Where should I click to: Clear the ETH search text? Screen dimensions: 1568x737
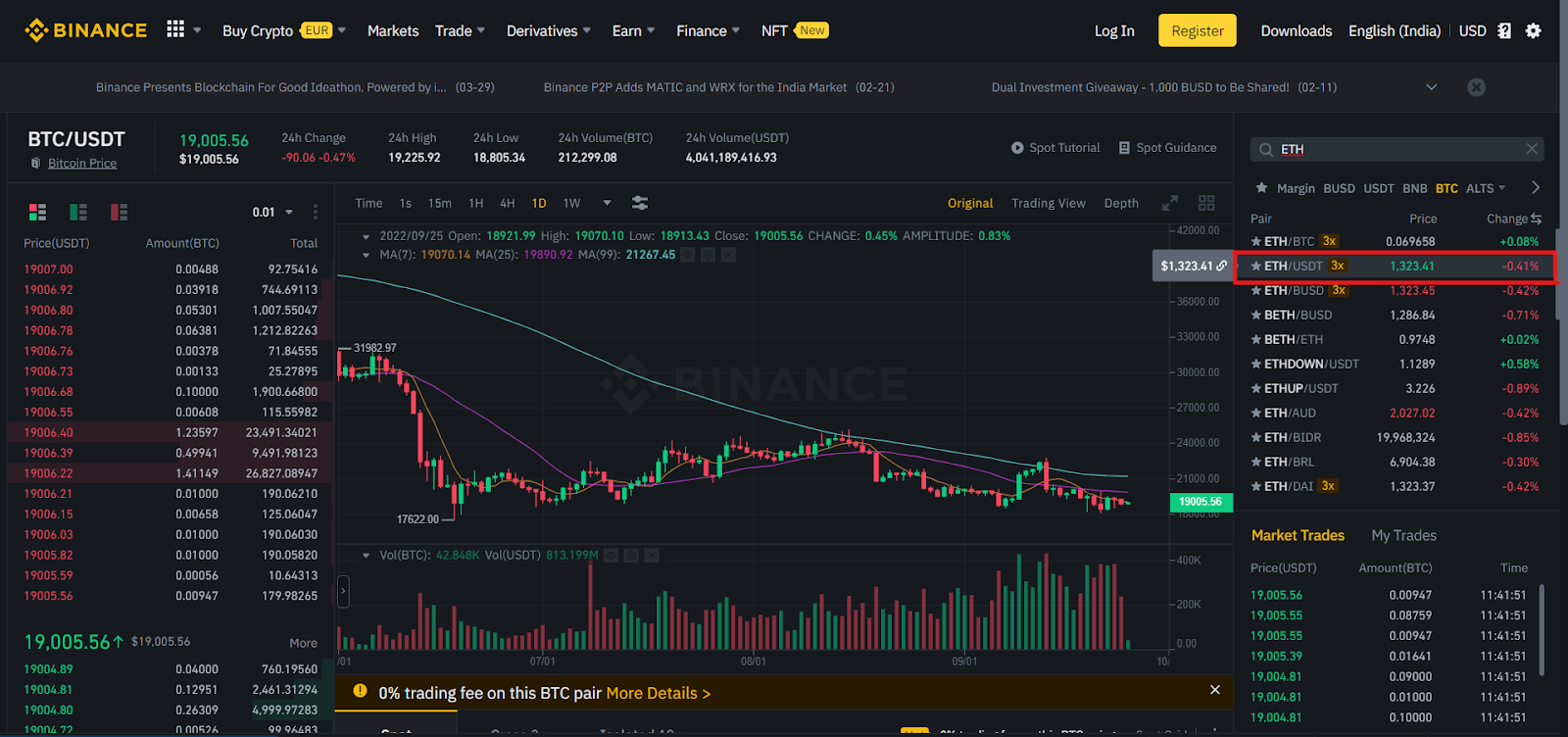click(1532, 149)
